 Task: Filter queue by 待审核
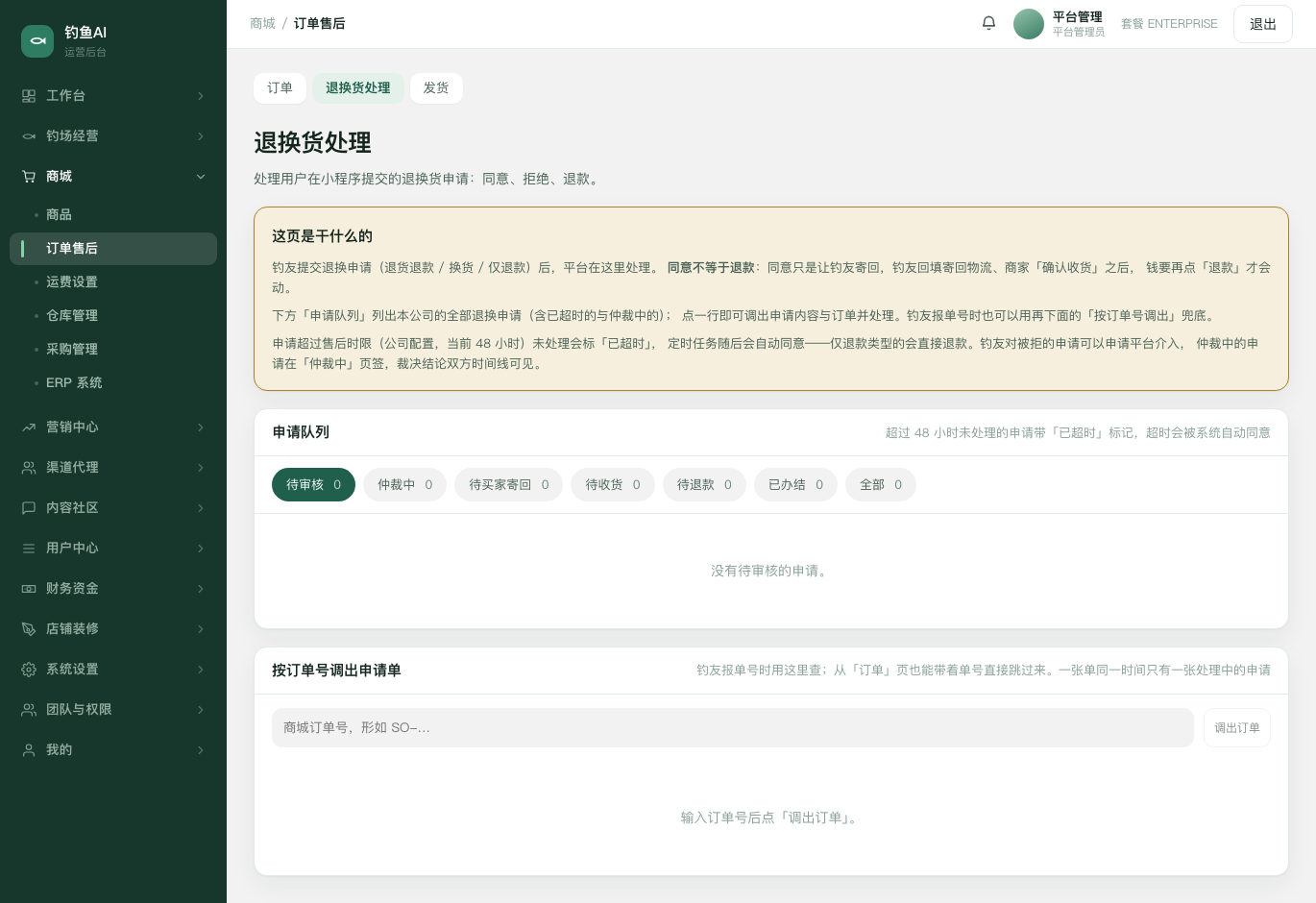point(313,485)
